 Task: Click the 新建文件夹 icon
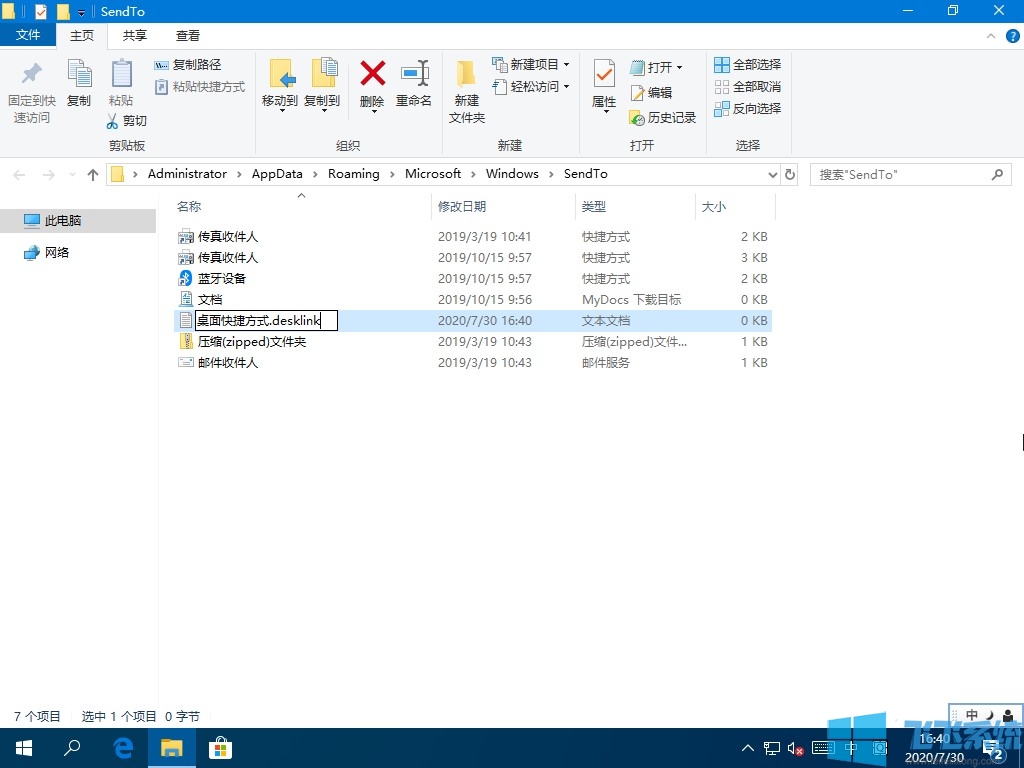point(466,90)
